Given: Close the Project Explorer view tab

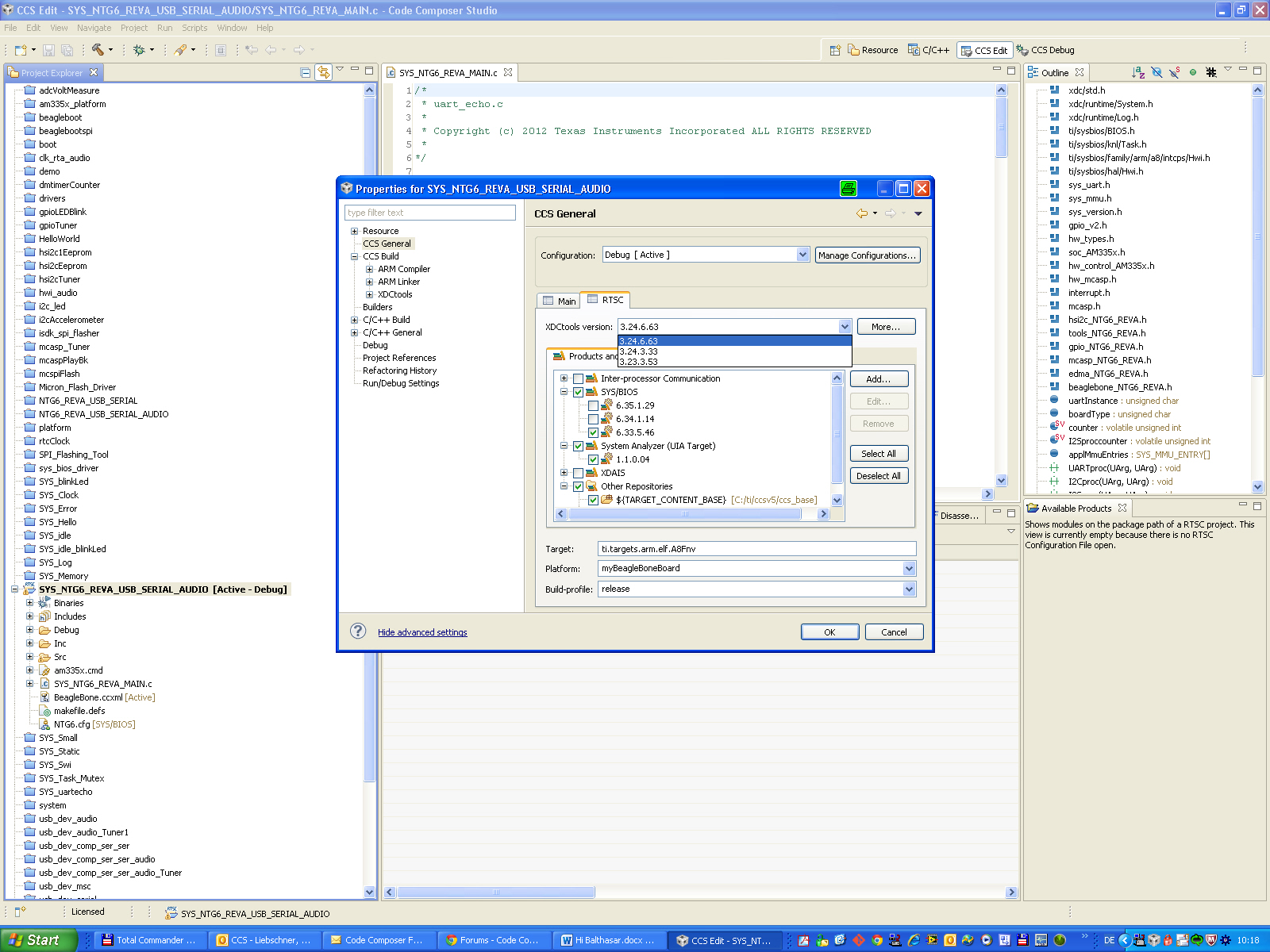Looking at the screenshot, I should coord(94,72).
